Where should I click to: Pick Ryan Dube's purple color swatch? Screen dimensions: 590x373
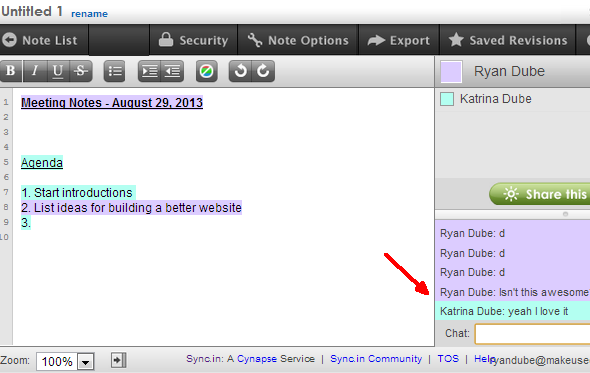[x=451, y=72]
